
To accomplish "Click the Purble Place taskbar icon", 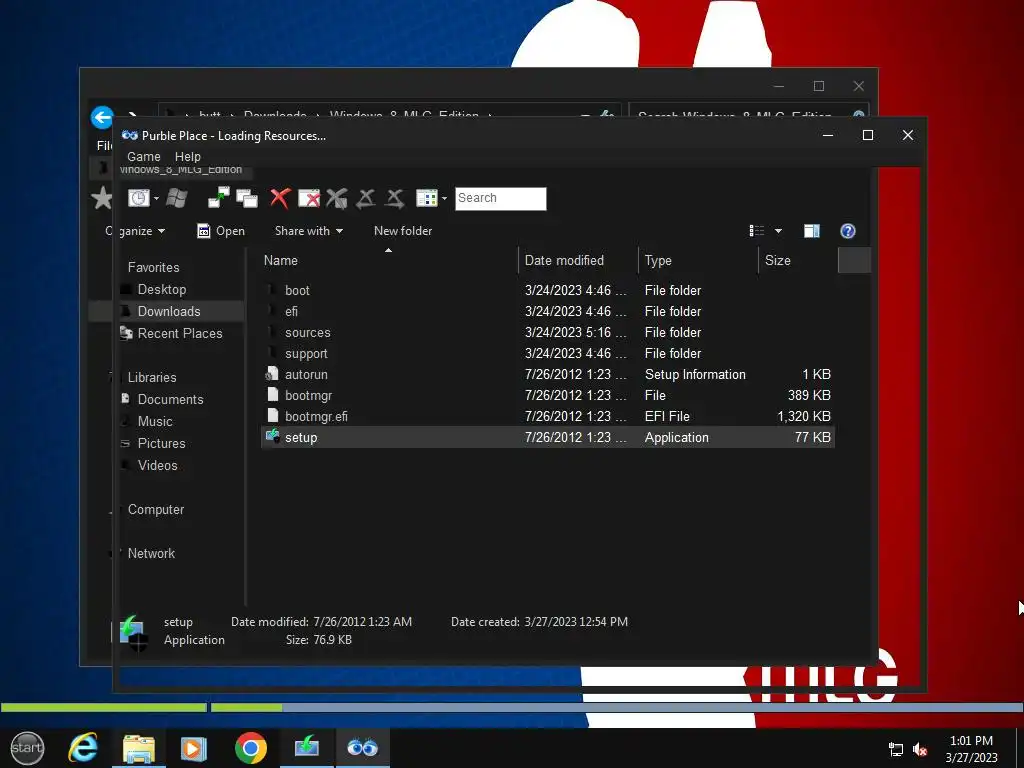I will click(362, 748).
